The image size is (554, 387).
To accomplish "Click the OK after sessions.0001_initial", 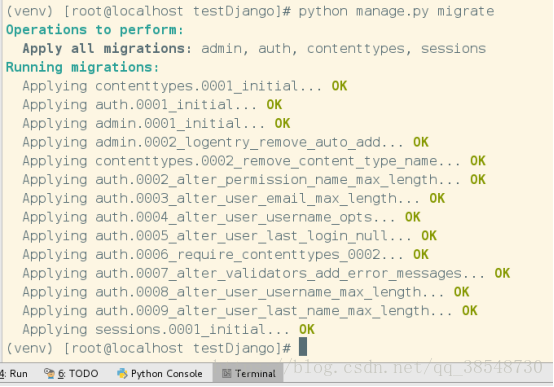I will [306, 329].
